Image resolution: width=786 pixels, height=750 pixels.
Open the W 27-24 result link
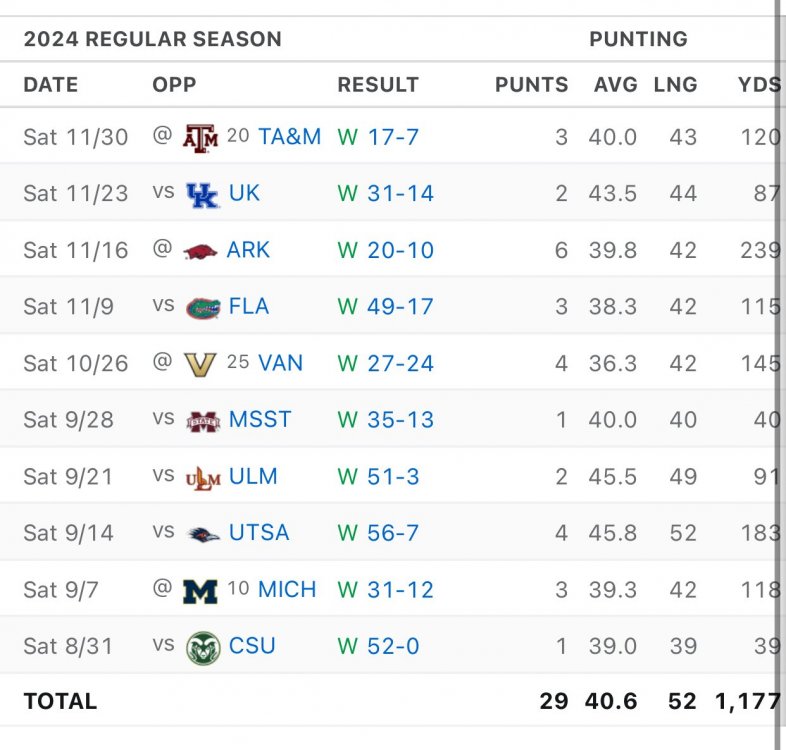click(385, 363)
